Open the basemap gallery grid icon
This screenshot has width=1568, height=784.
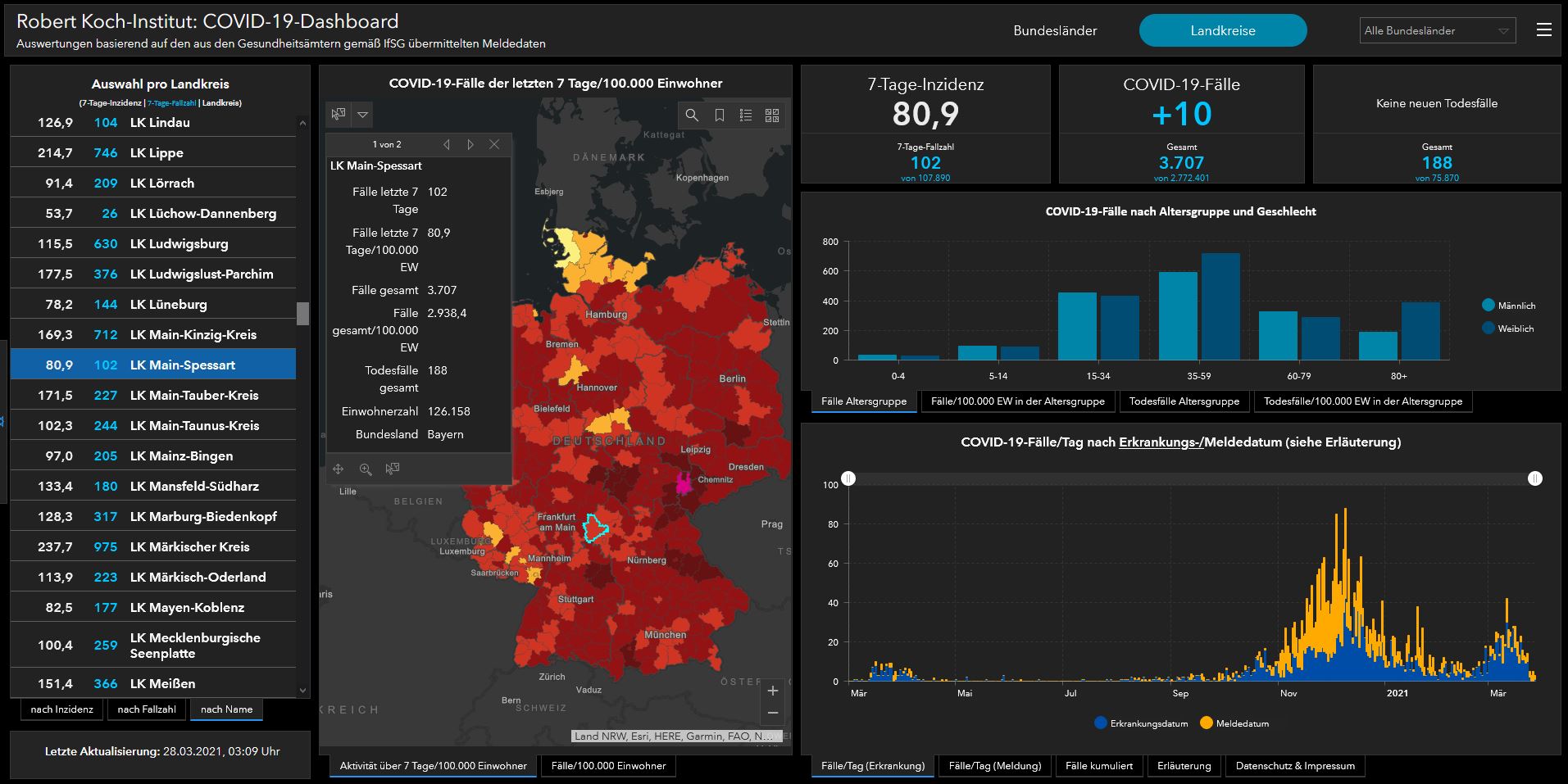pyautogui.click(x=771, y=116)
